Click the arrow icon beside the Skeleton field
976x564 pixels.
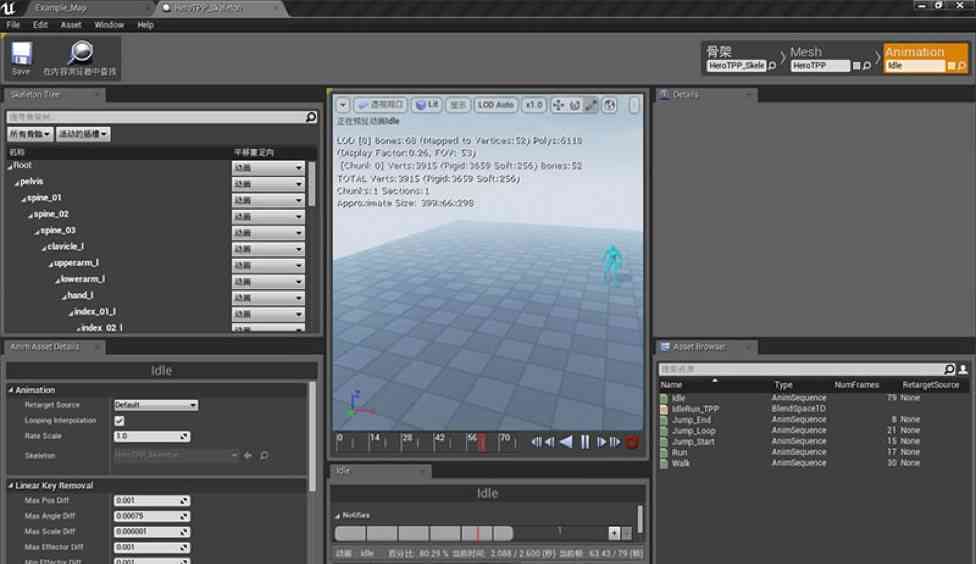click(248, 456)
